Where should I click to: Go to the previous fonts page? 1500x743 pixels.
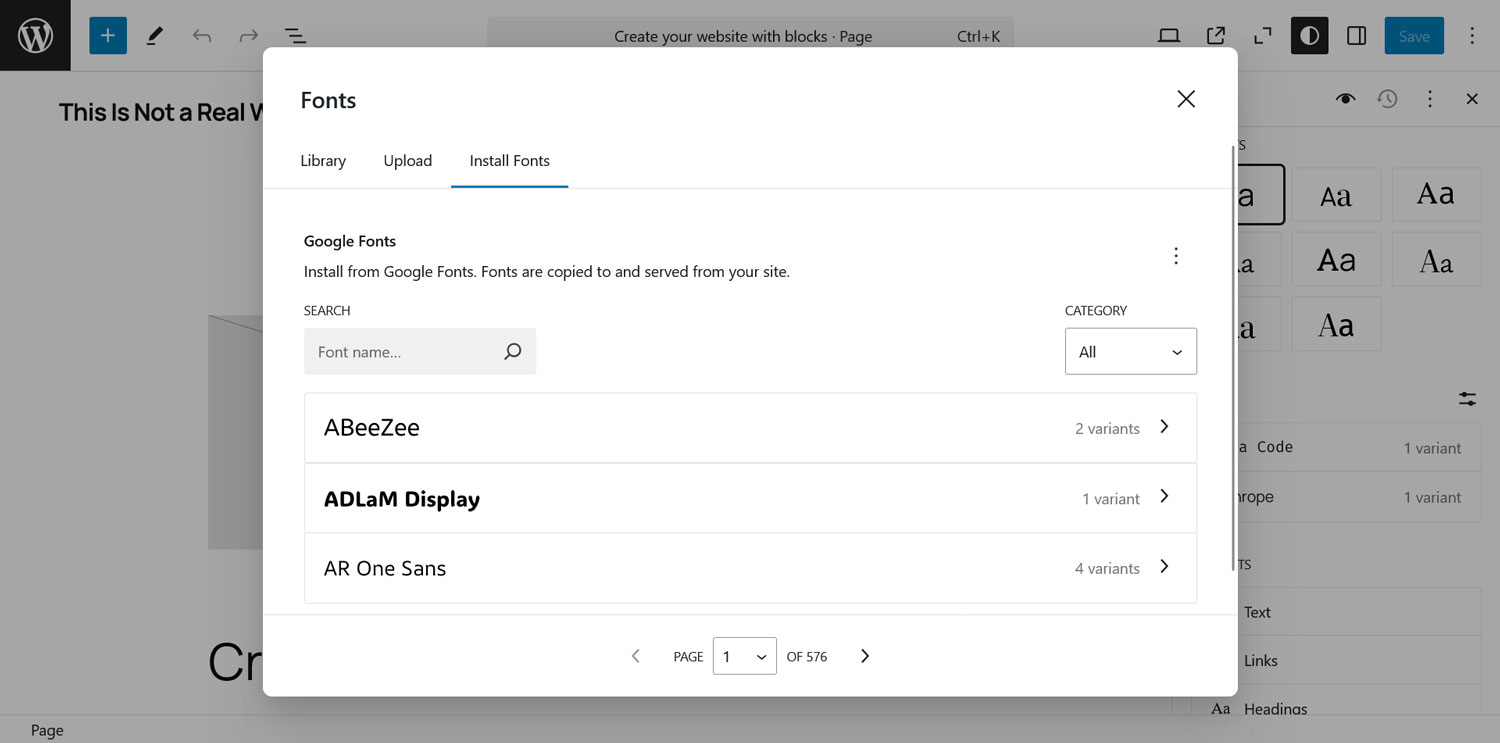tap(635, 656)
